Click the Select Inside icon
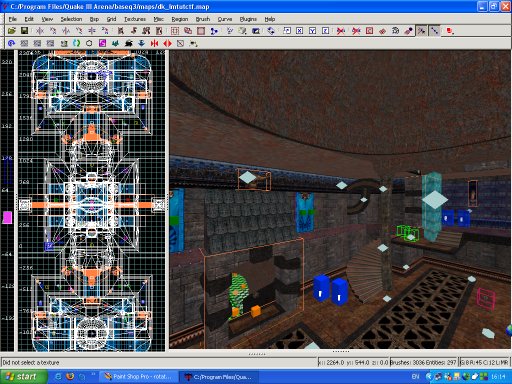Viewport: 512px width, 384px height. (159, 31)
